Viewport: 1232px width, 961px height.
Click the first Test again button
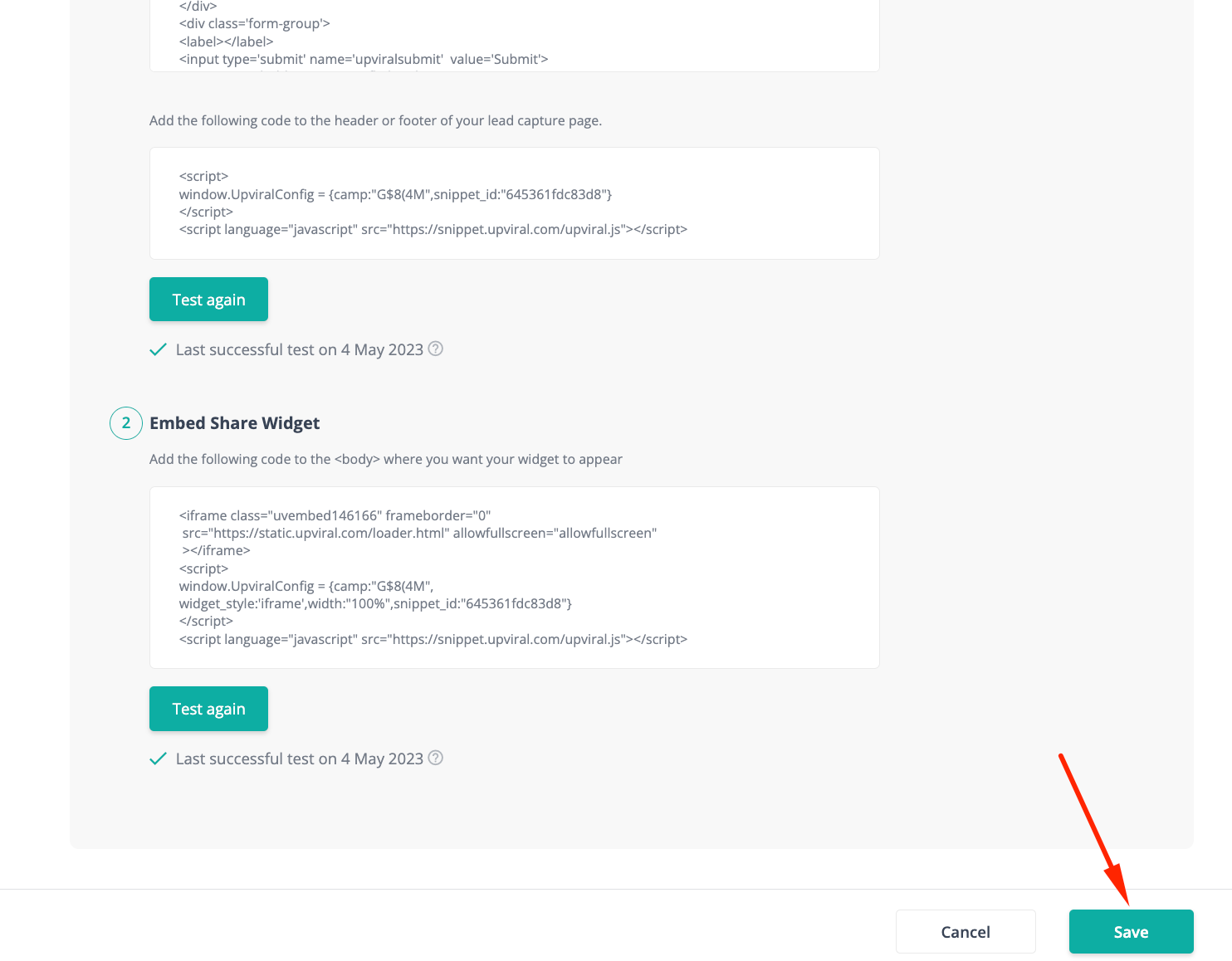[x=208, y=299]
